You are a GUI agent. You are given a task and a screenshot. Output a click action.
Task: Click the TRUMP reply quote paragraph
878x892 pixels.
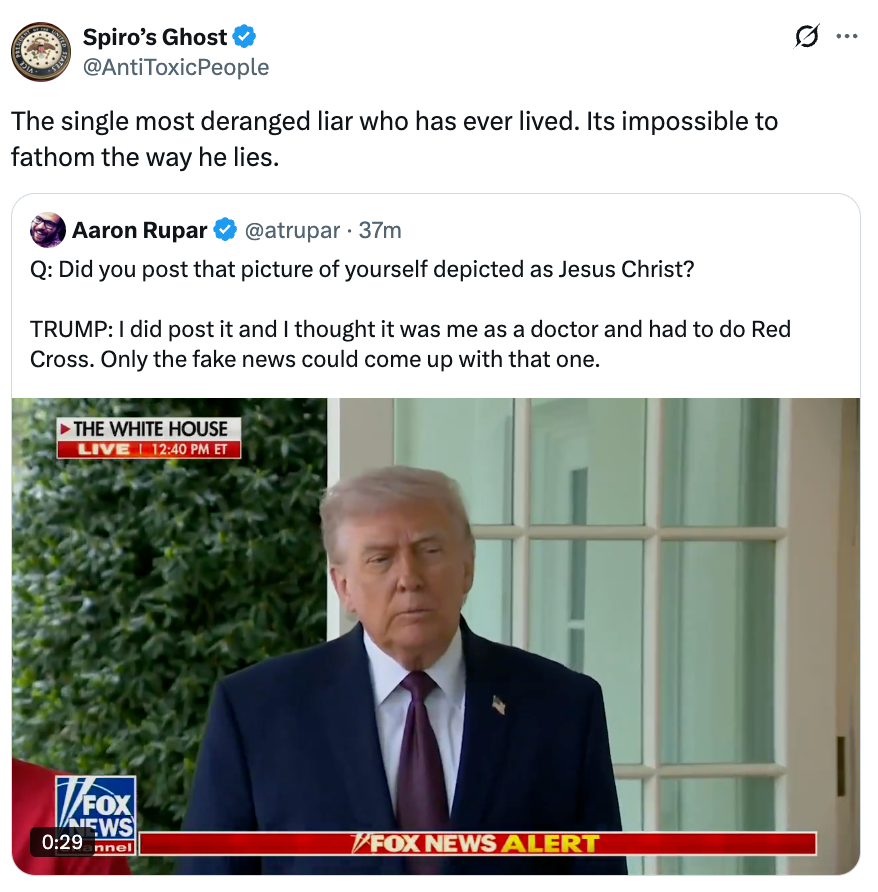[410, 344]
